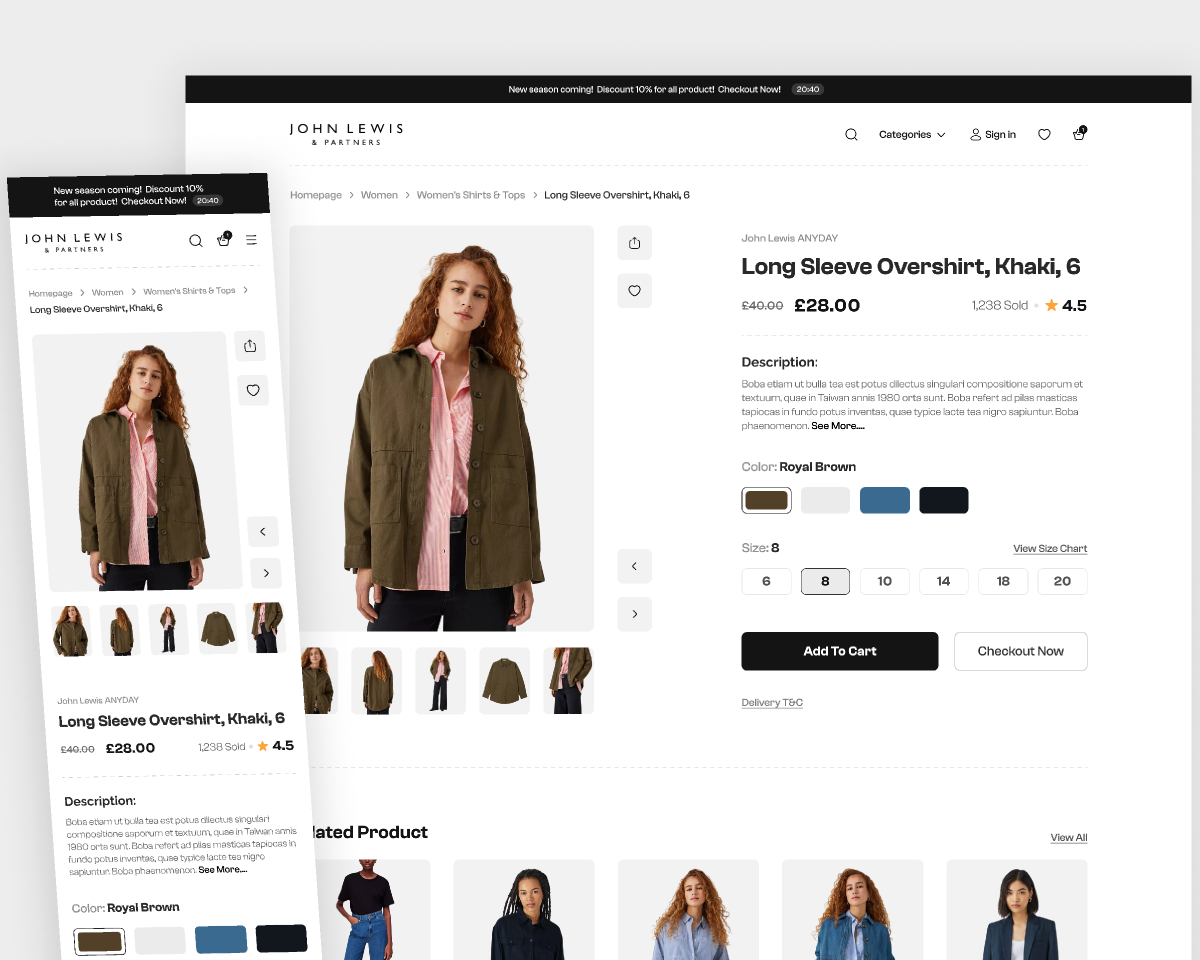Select size 6 option
1200x960 pixels.
(x=766, y=581)
